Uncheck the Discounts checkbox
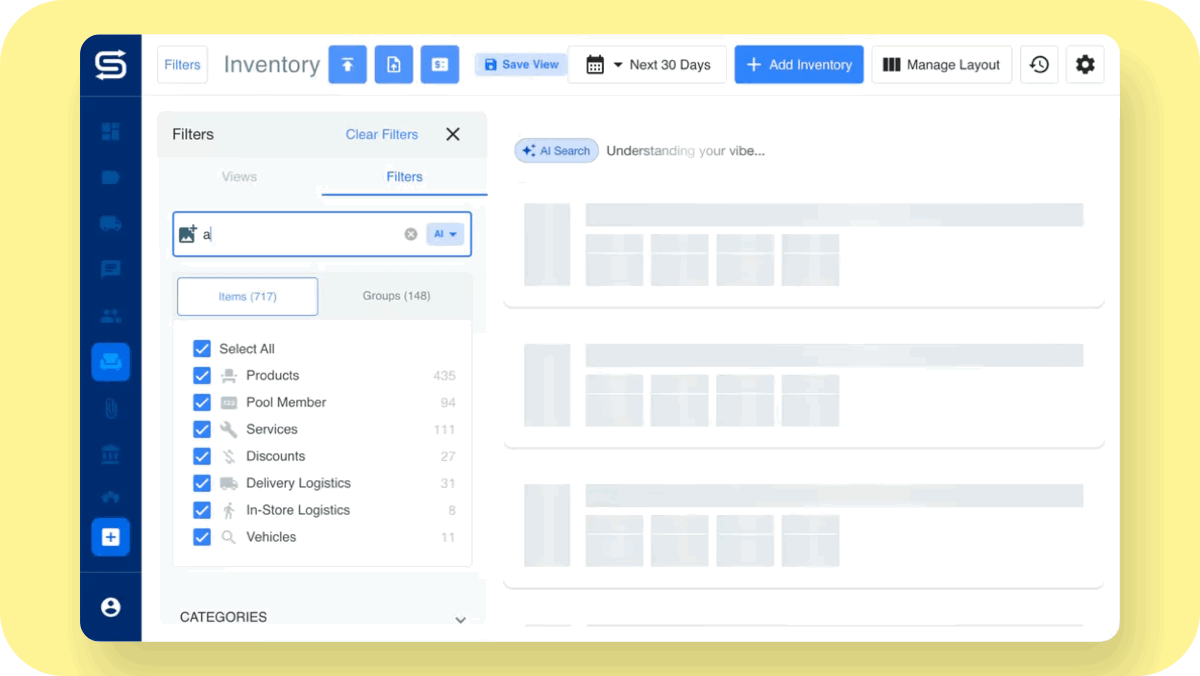The height and width of the screenshot is (676, 1200). pos(202,457)
